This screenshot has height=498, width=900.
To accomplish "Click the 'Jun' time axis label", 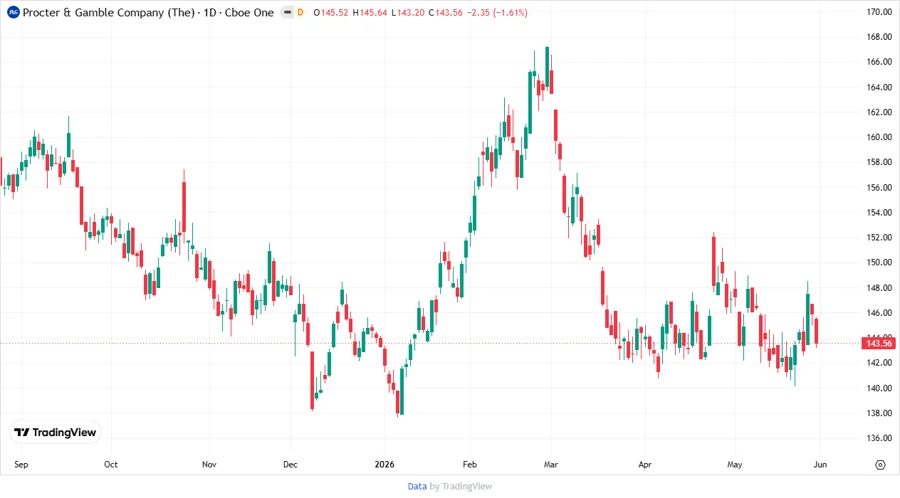I will 820,464.
